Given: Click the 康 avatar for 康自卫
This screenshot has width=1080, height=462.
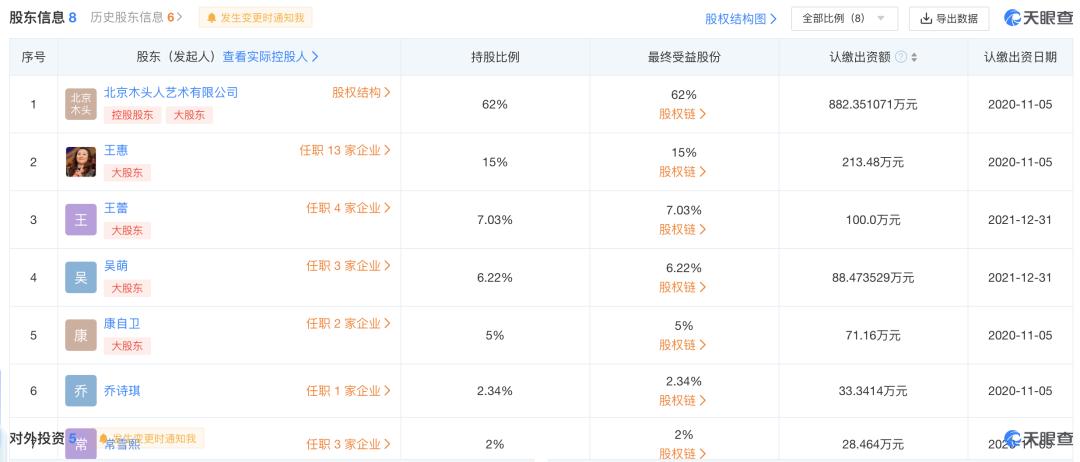Looking at the screenshot, I should 81,335.
